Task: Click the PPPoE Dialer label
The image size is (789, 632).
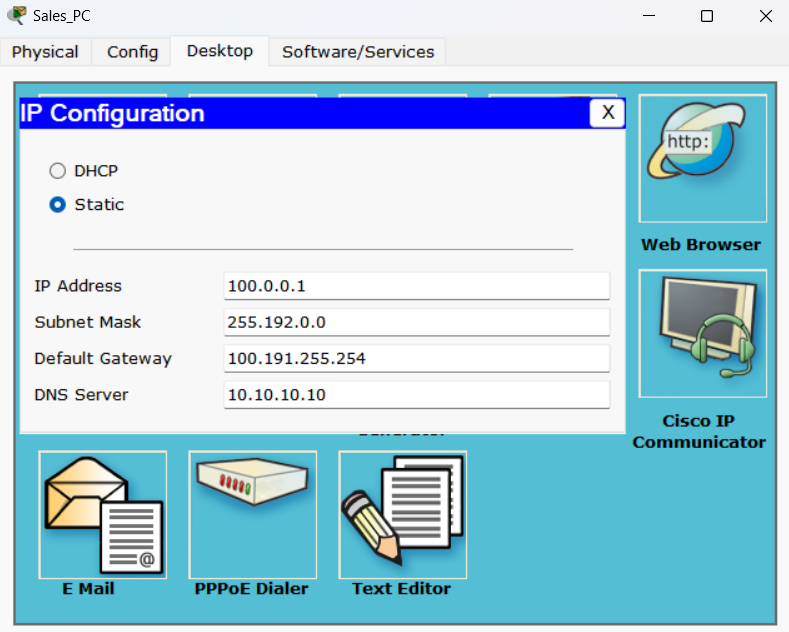Action: (x=251, y=588)
